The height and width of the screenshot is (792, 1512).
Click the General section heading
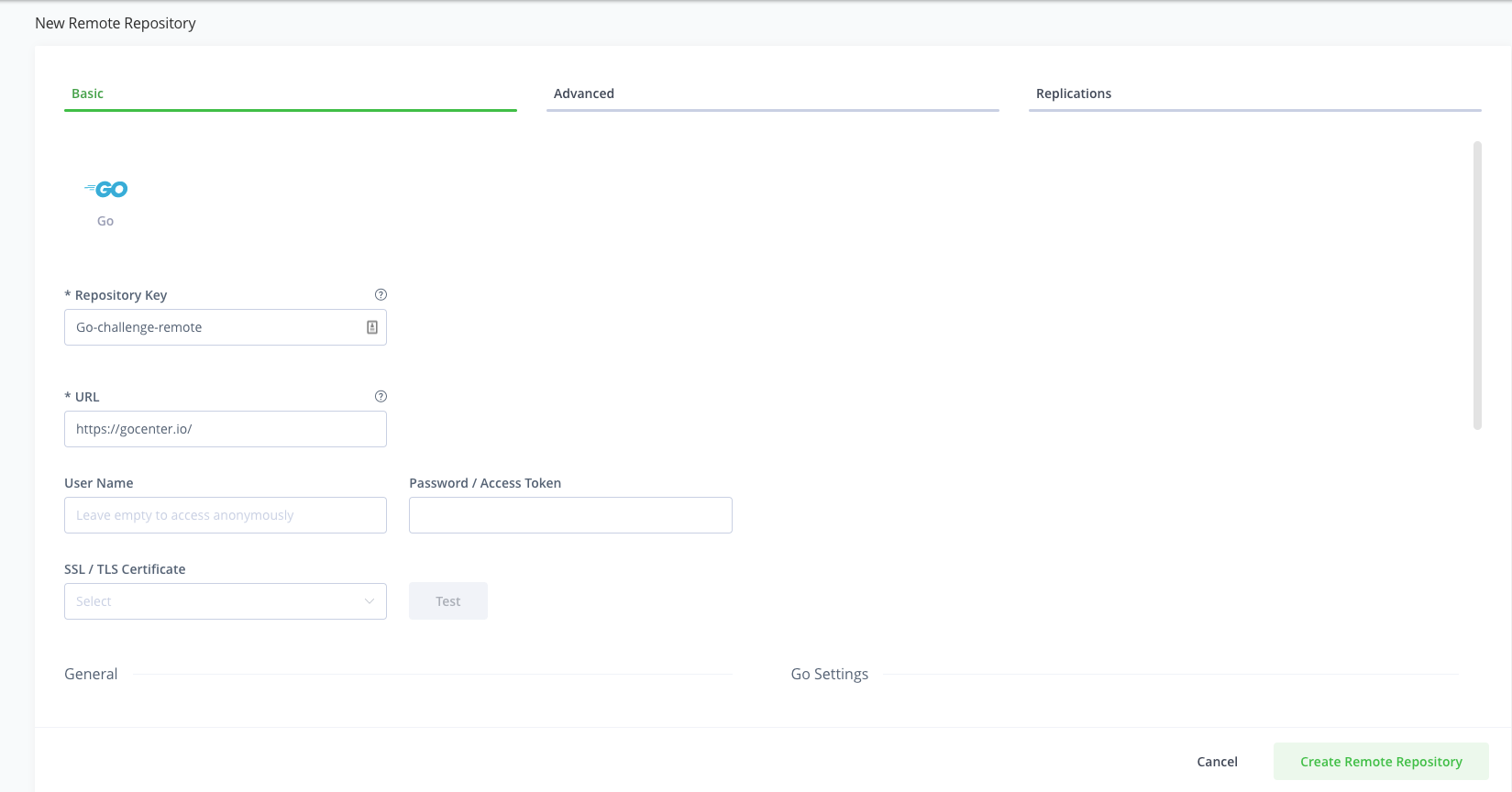point(91,674)
